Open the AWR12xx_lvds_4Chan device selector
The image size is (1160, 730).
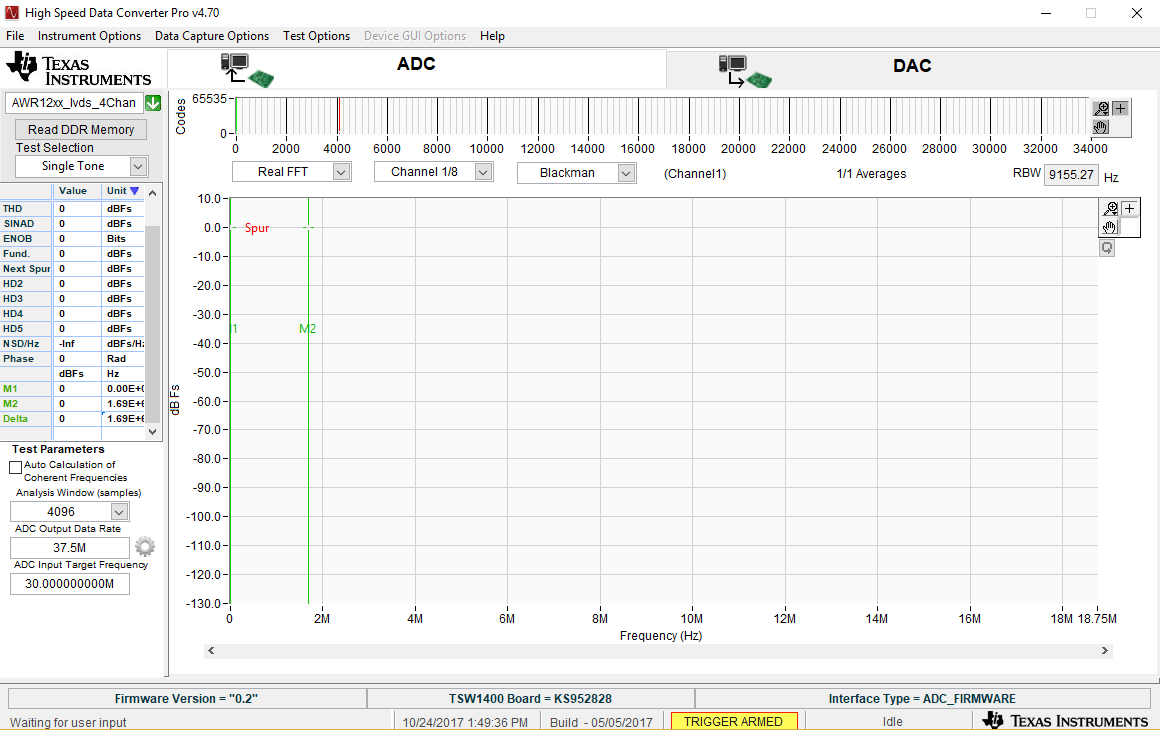pos(74,103)
